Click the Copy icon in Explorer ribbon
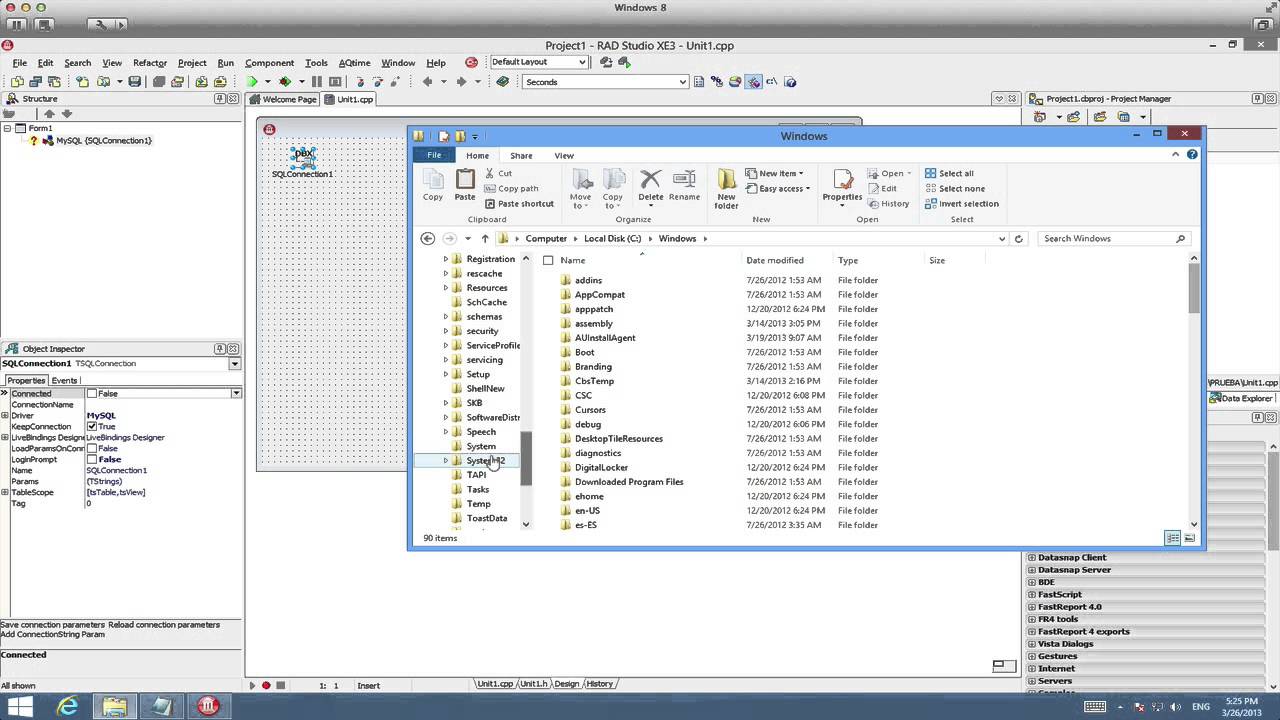 433,180
